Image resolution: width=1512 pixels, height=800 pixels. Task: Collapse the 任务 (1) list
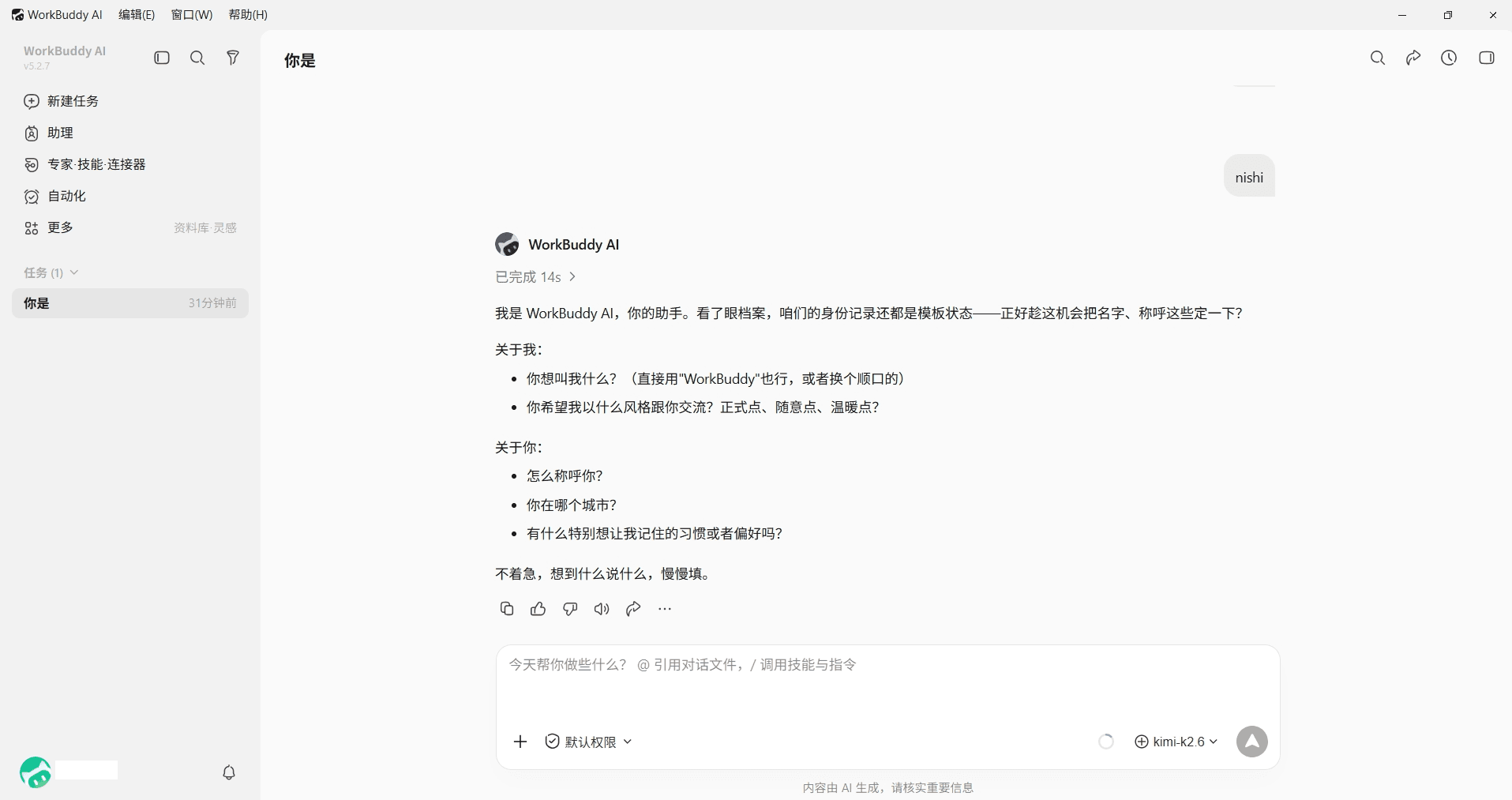pyautogui.click(x=51, y=272)
